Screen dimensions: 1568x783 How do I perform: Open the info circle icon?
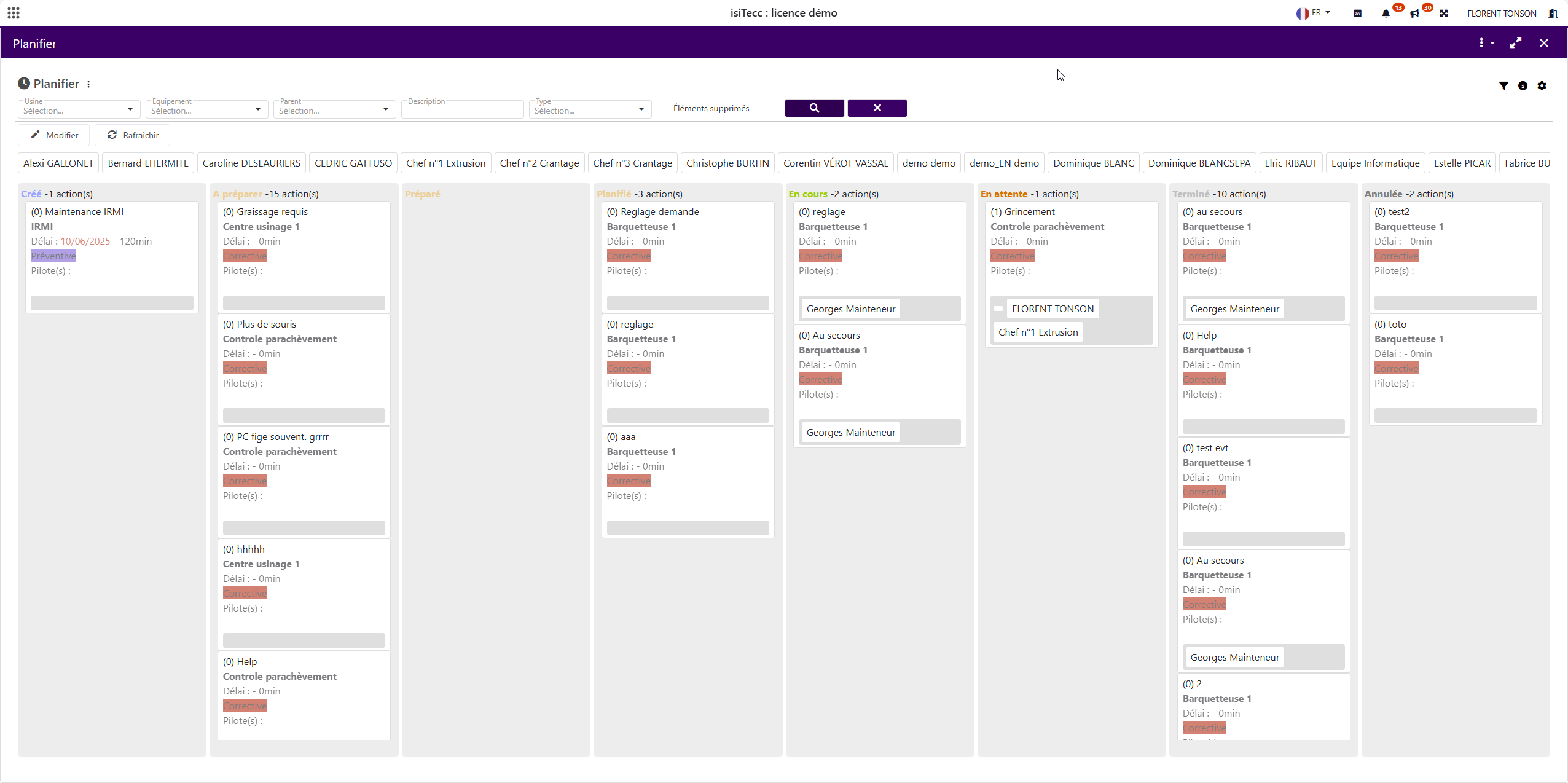tap(1523, 85)
